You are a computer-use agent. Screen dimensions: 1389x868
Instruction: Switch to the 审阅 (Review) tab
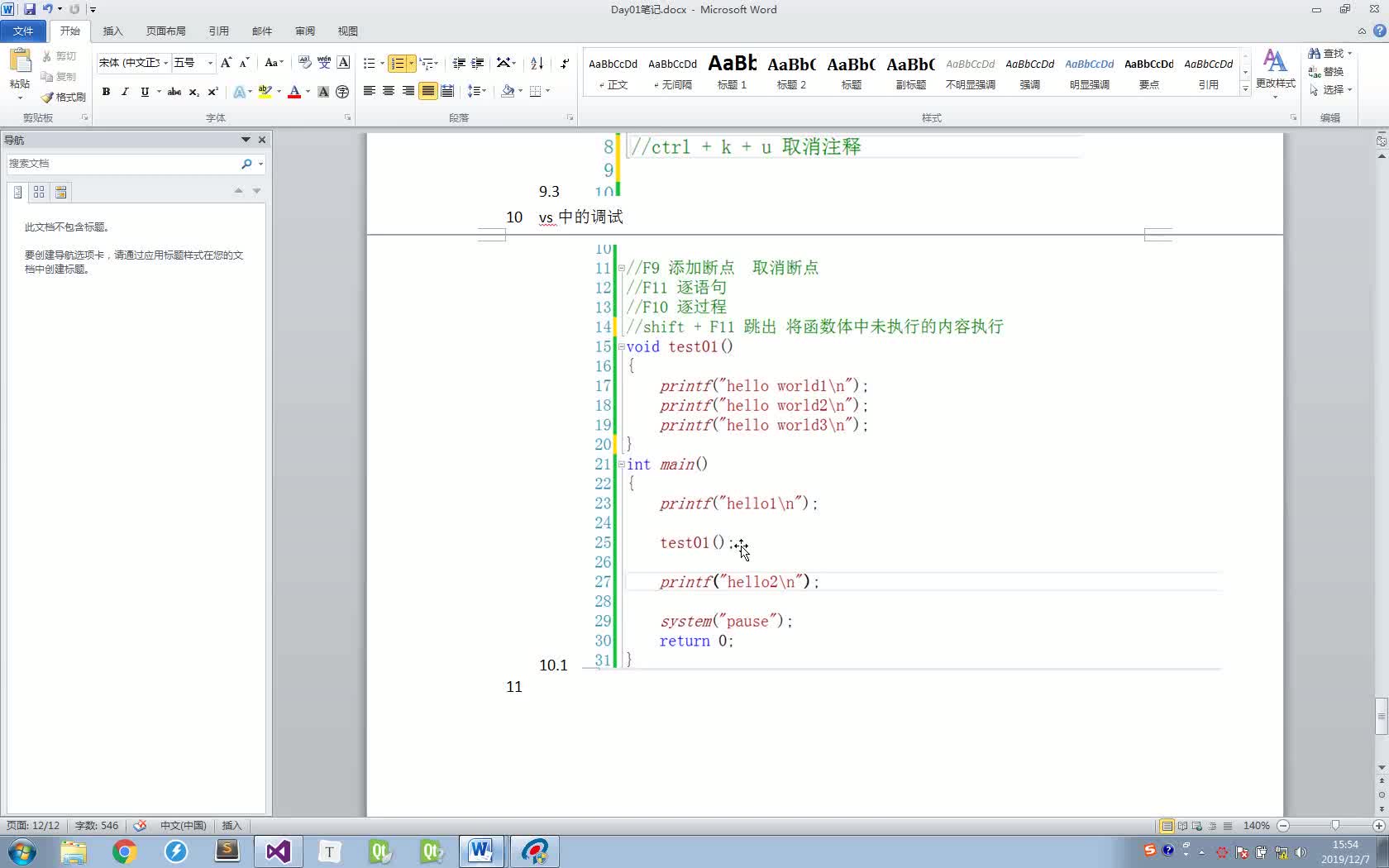304,31
